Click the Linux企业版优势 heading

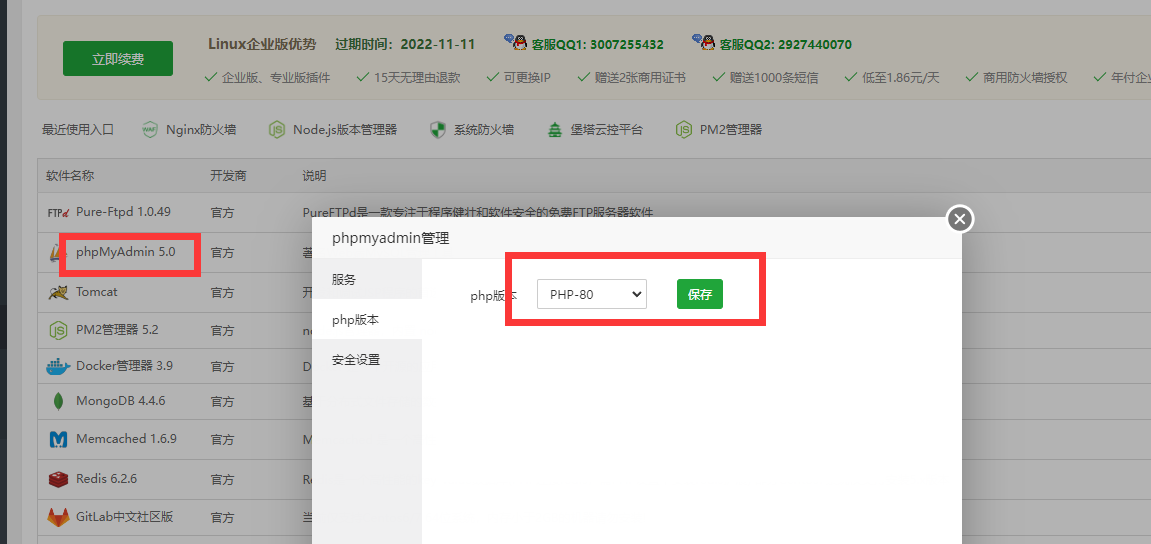point(262,44)
